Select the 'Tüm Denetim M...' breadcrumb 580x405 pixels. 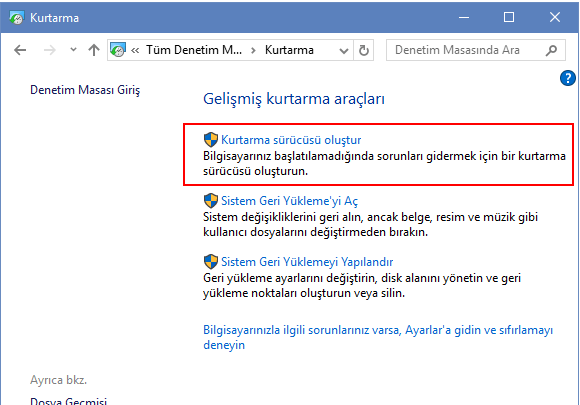pos(194,50)
